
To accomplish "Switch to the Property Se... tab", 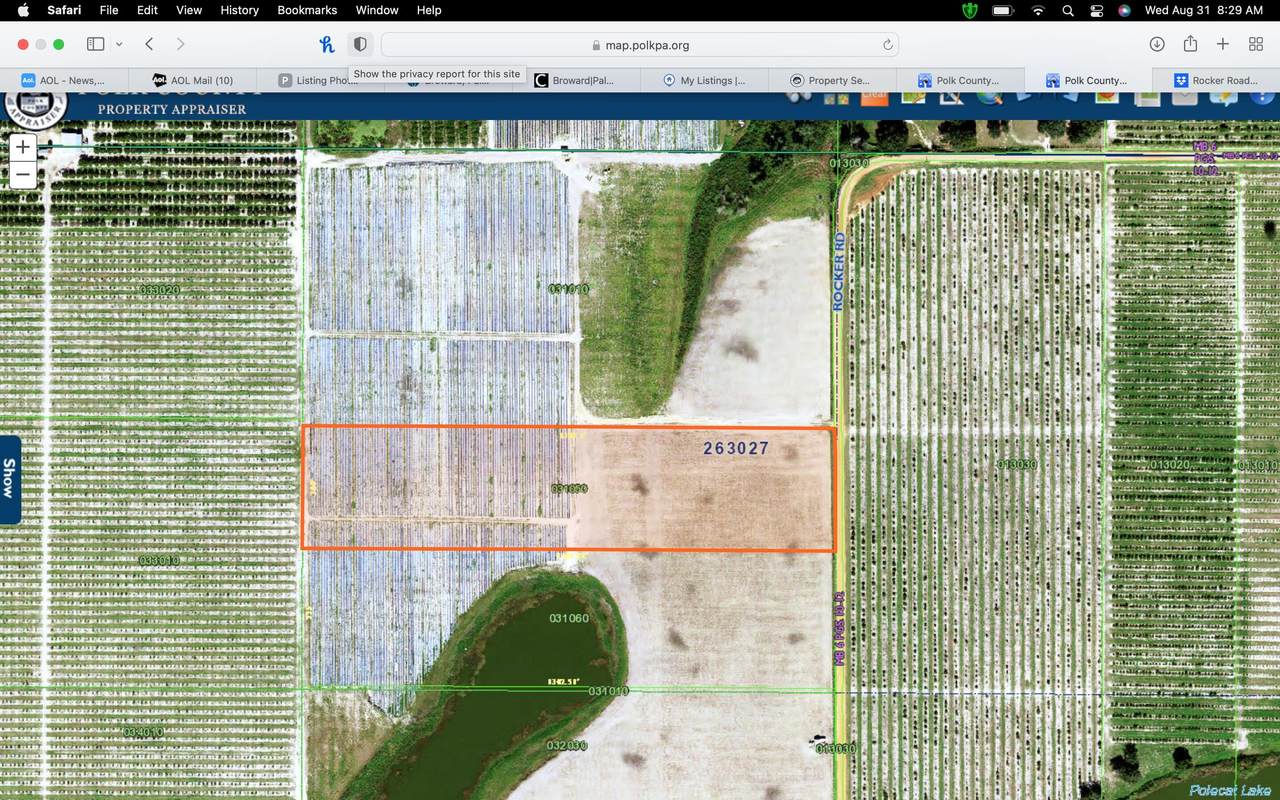I will tap(832, 80).
